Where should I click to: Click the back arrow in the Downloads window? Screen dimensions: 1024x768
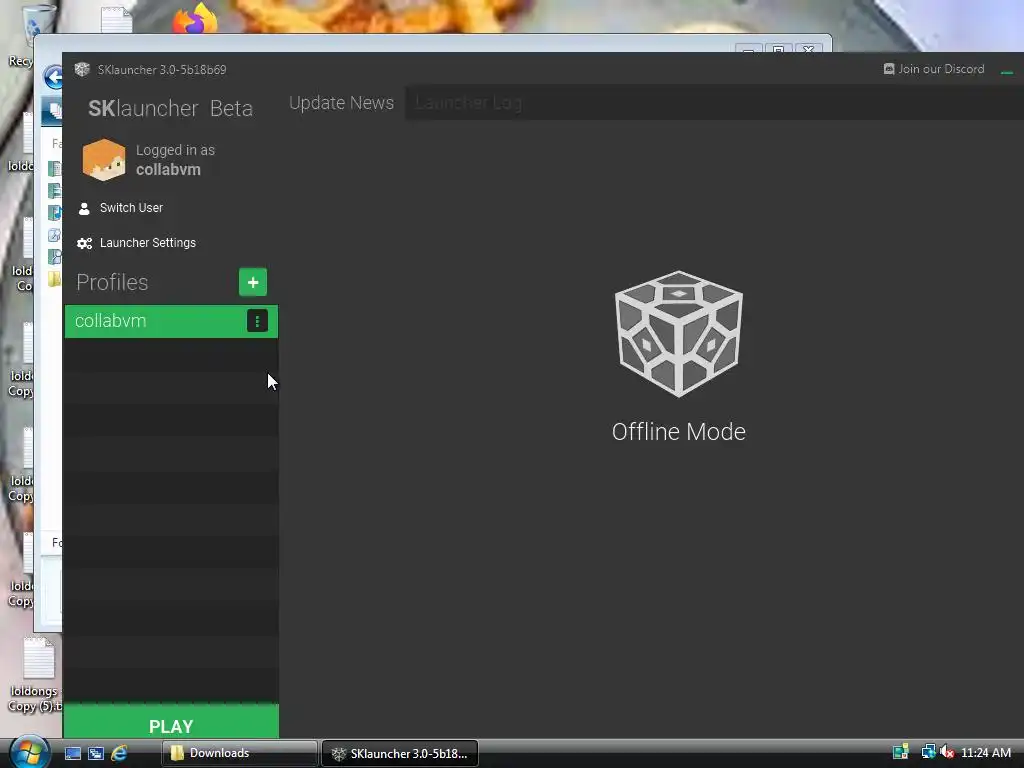[53, 77]
